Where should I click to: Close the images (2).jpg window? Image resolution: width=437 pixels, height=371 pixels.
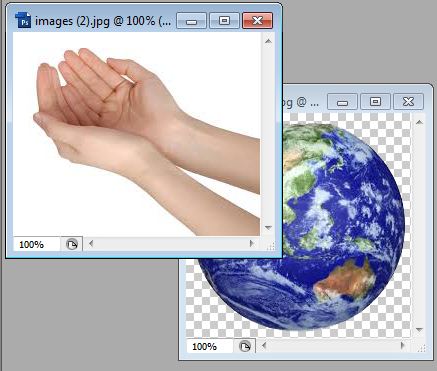click(x=257, y=21)
